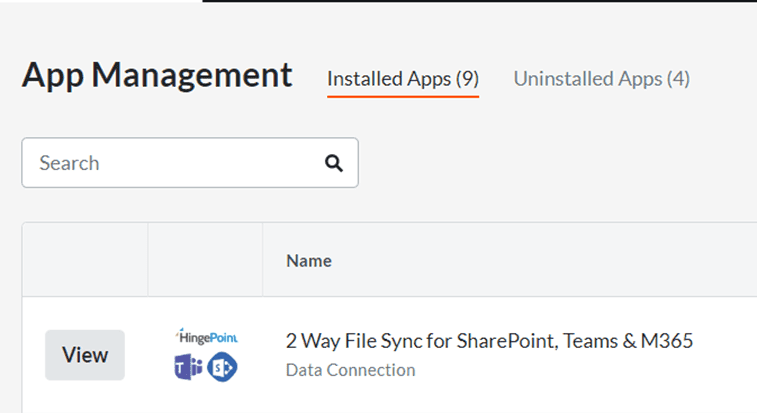The height and width of the screenshot is (413, 757).
Task: Click the HingePoint logo
Action: [x=206, y=337]
